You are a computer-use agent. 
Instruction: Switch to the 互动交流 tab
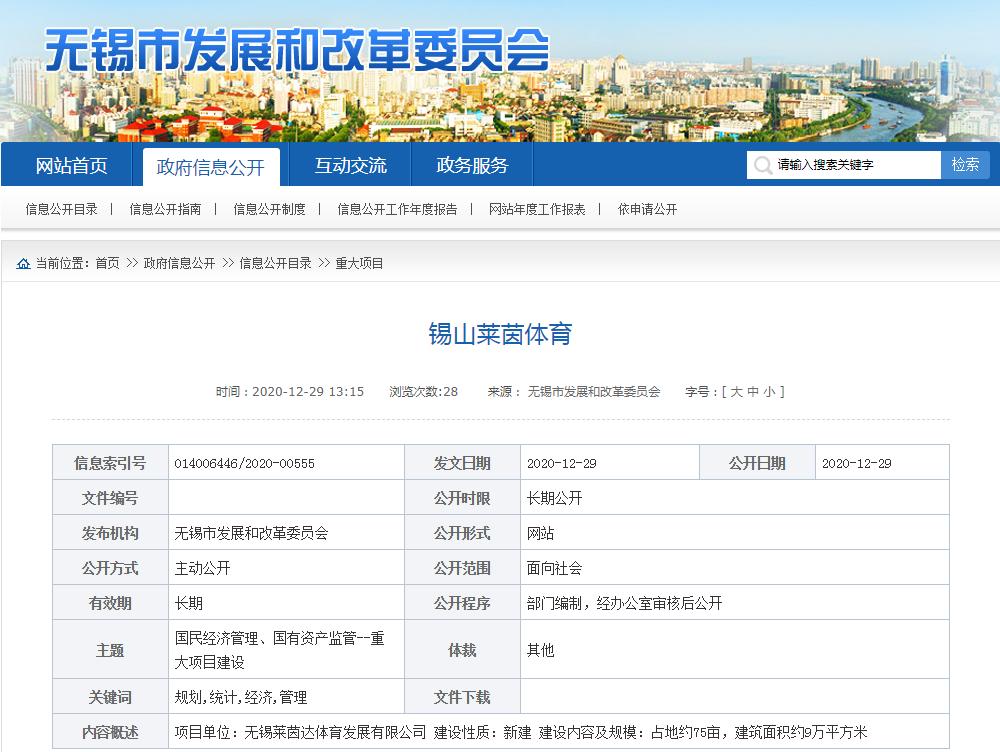tap(348, 166)
